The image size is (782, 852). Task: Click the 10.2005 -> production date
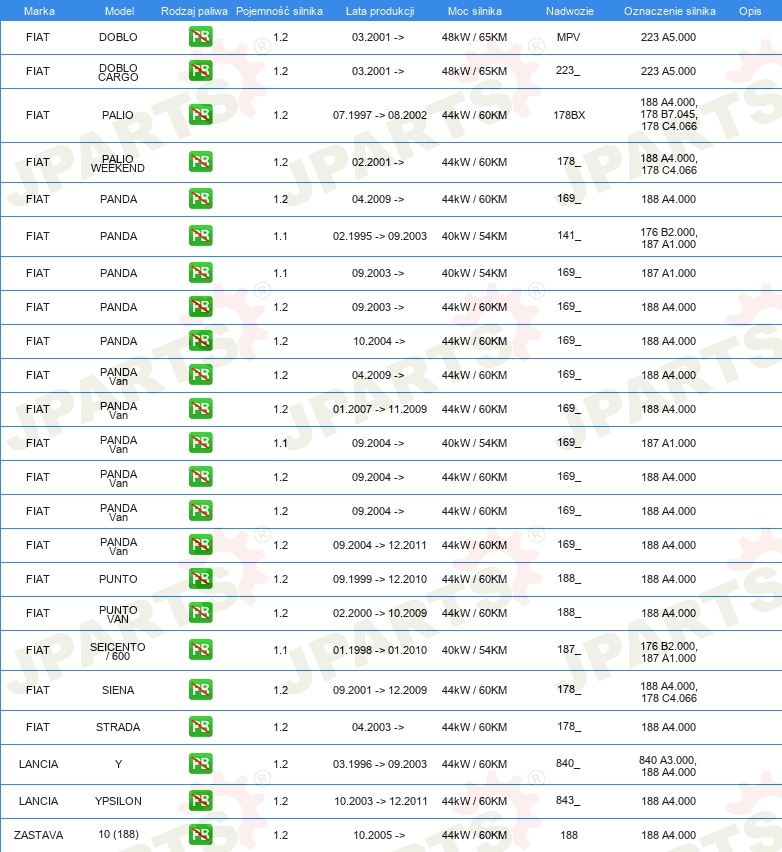(x=379, y=835)
